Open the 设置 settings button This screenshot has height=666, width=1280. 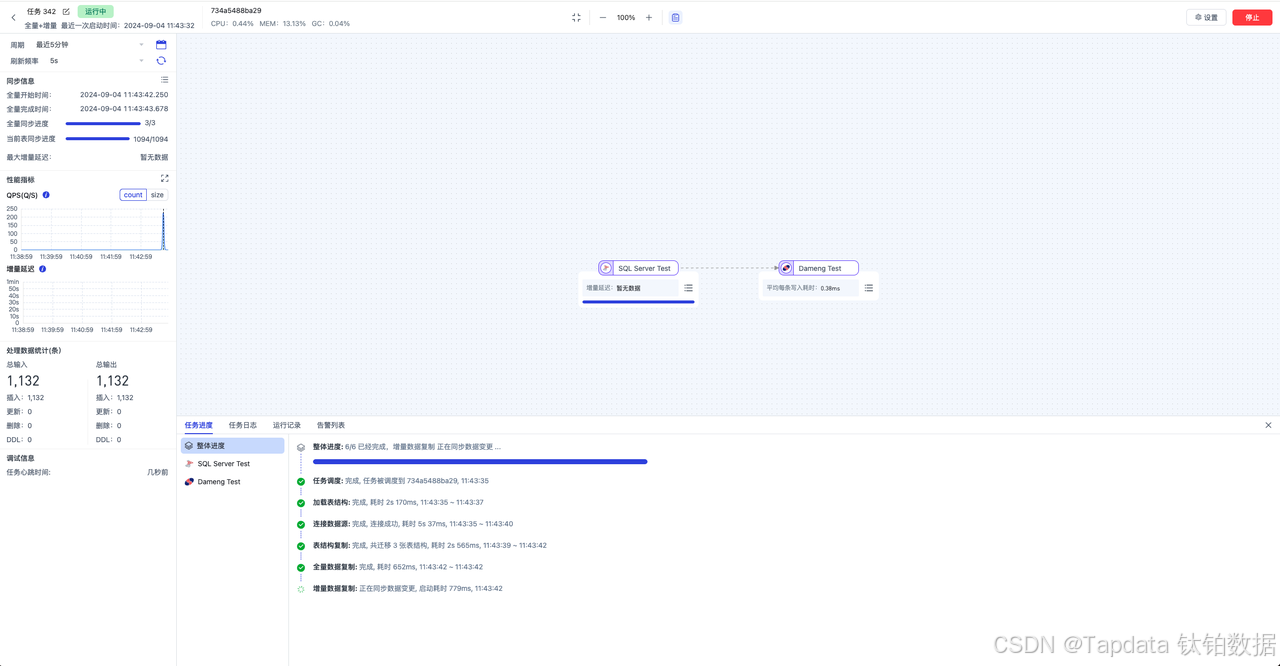point(1206,17)
